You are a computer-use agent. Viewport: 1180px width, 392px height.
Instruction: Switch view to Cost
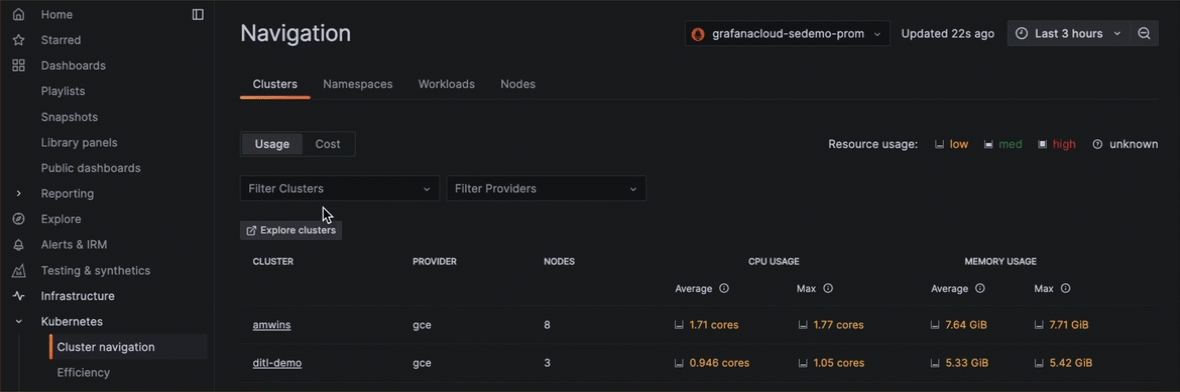(x=327, y=144)
